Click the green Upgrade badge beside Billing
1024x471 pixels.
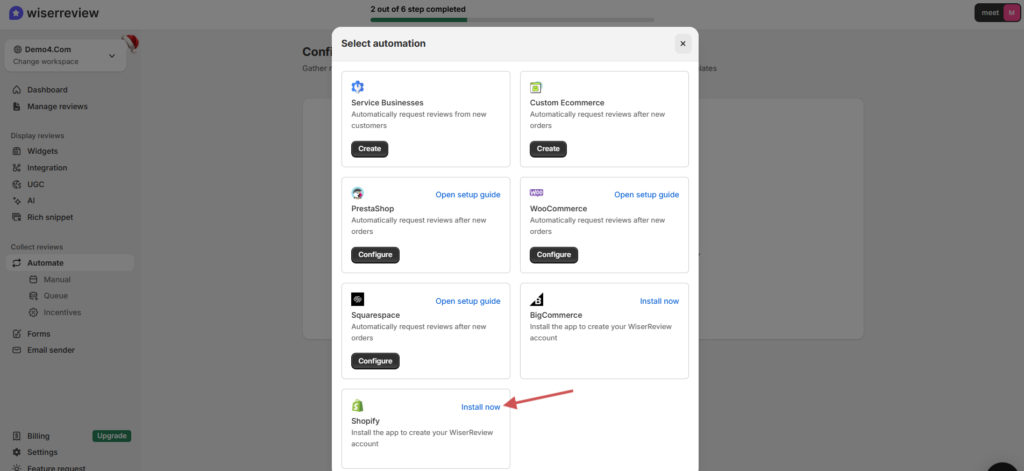(111, 436)
